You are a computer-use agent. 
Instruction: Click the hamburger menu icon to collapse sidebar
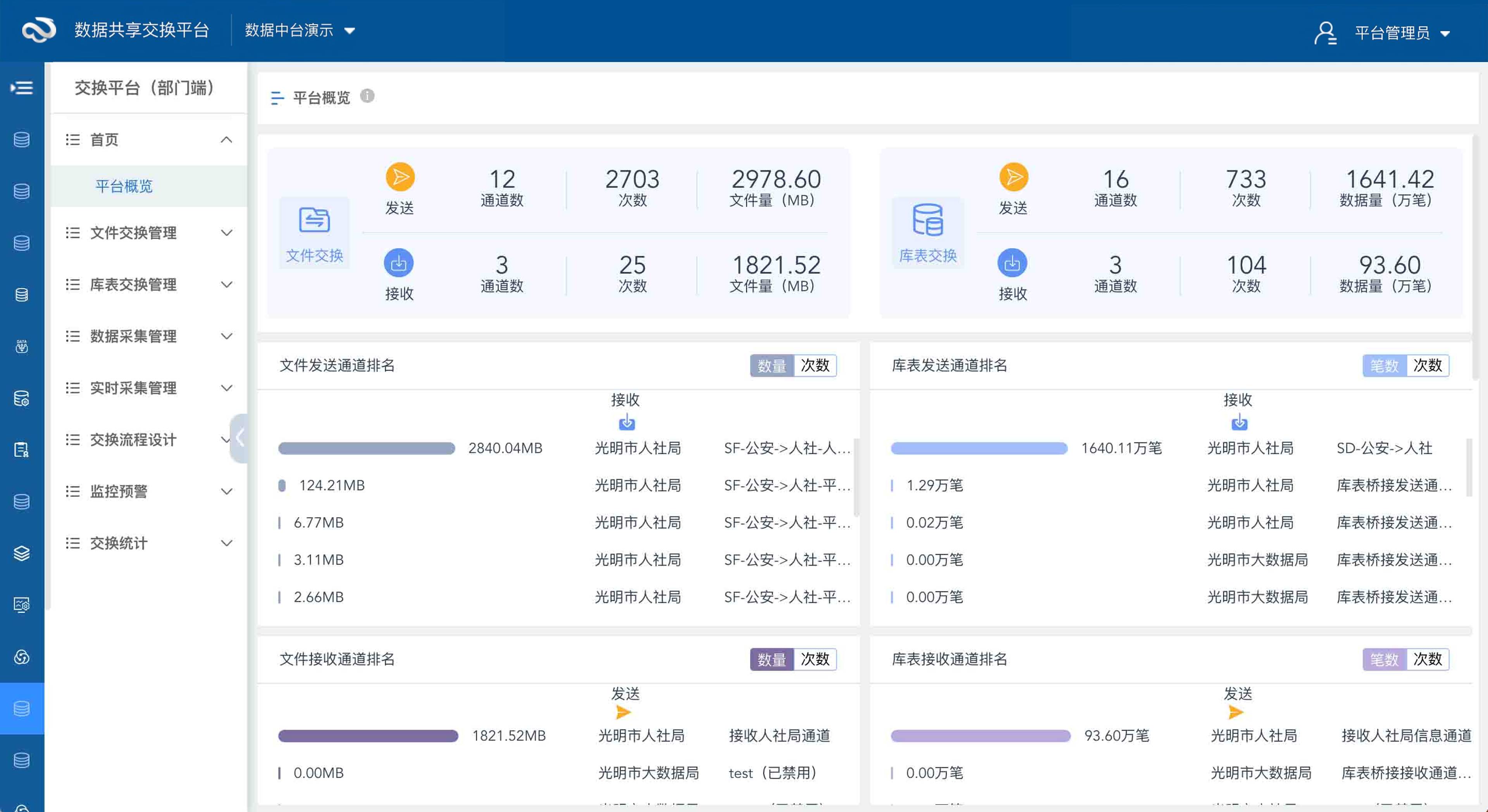tap(21, 87)
